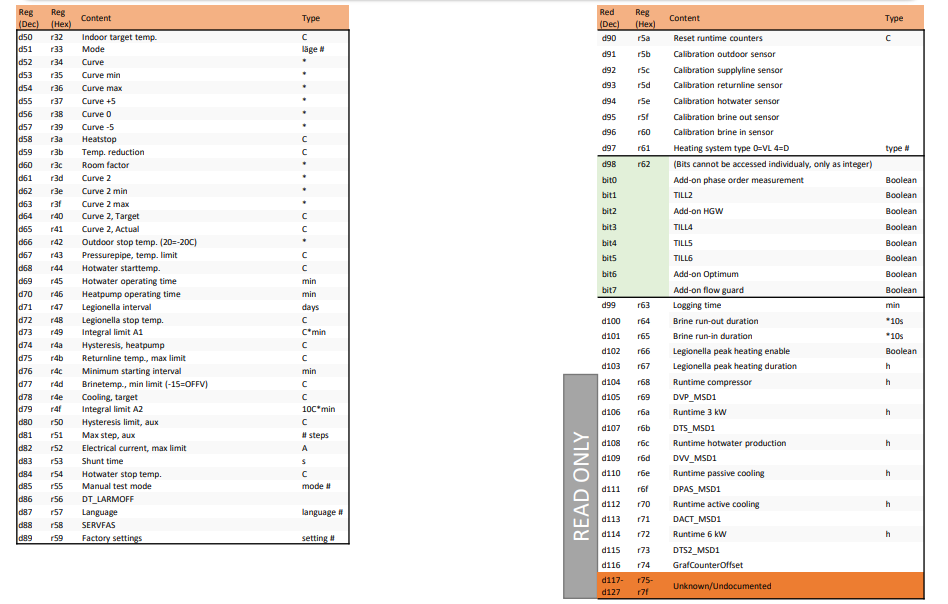Screen dimensions: 948x604
Task: Click 'Legionella peak heating enable' entry
Action: click(731, 351)
